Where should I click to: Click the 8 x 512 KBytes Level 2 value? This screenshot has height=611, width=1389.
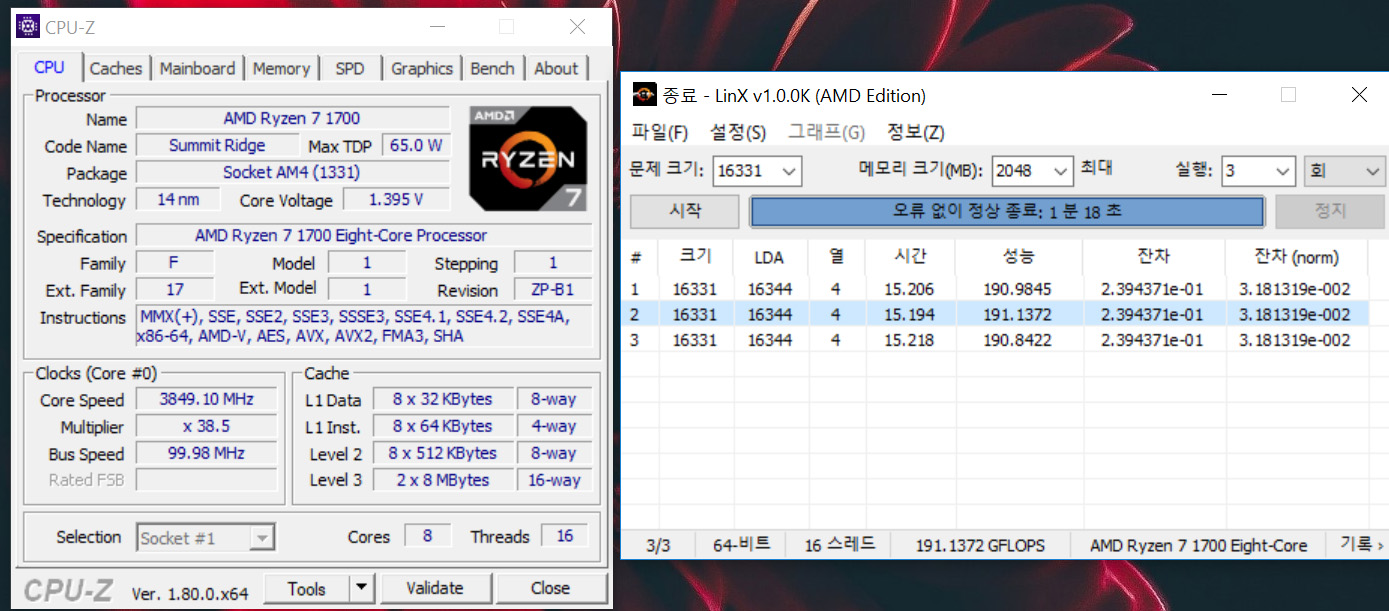tap(441, 453)
